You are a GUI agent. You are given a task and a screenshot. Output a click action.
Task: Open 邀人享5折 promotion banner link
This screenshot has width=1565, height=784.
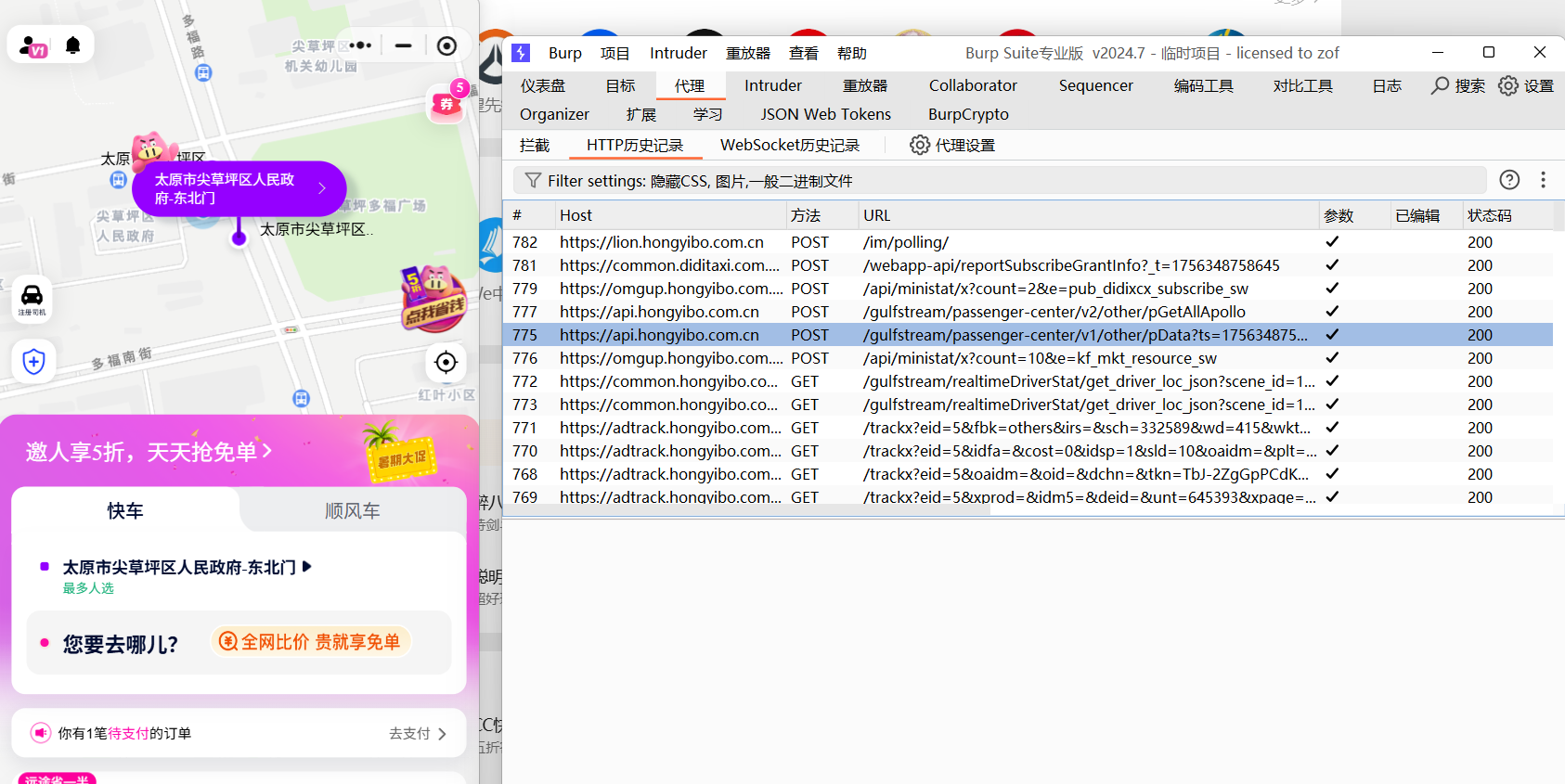click(x=149, y=452)
